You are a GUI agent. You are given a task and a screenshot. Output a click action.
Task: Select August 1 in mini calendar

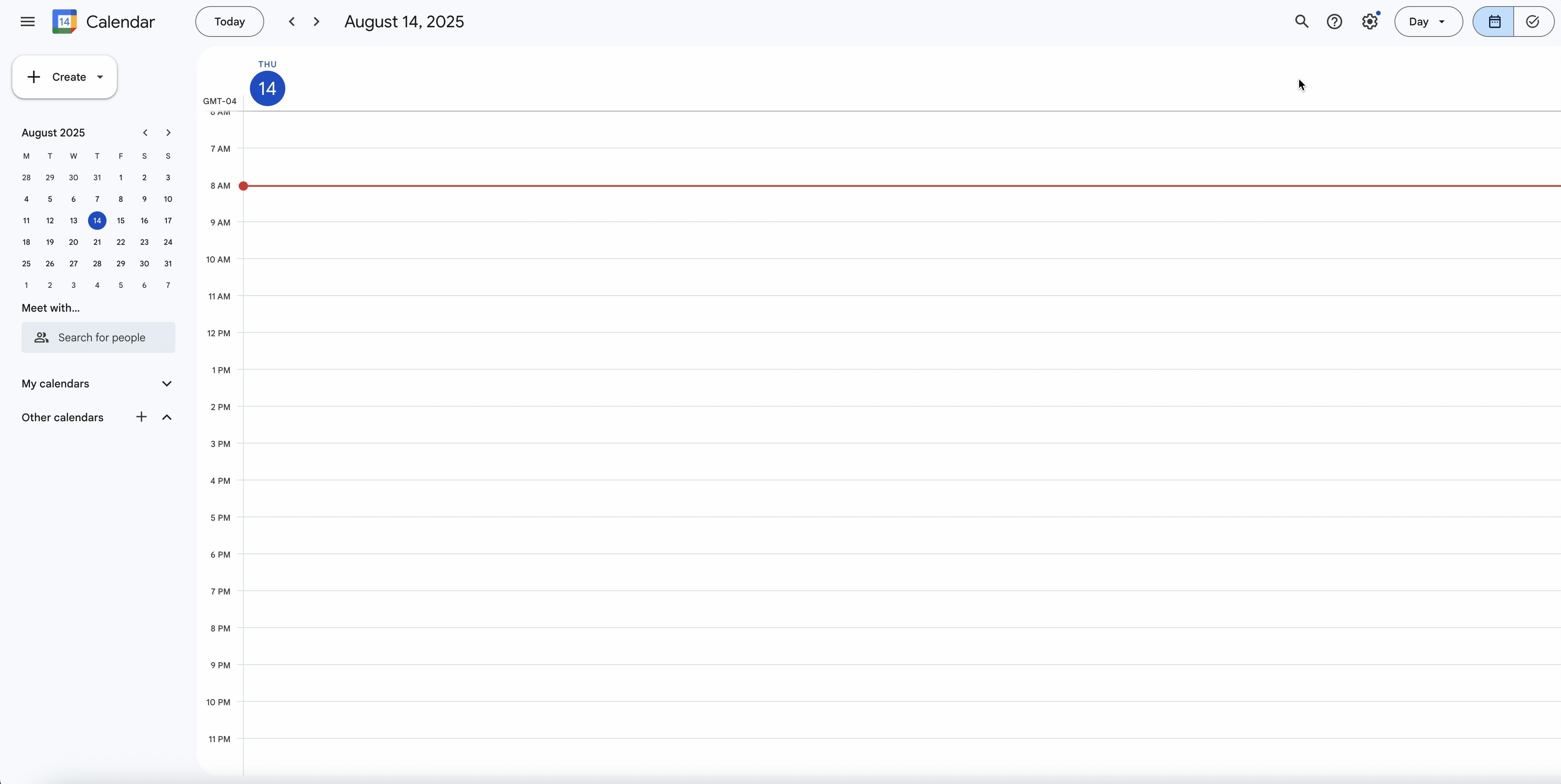(121, 178)
